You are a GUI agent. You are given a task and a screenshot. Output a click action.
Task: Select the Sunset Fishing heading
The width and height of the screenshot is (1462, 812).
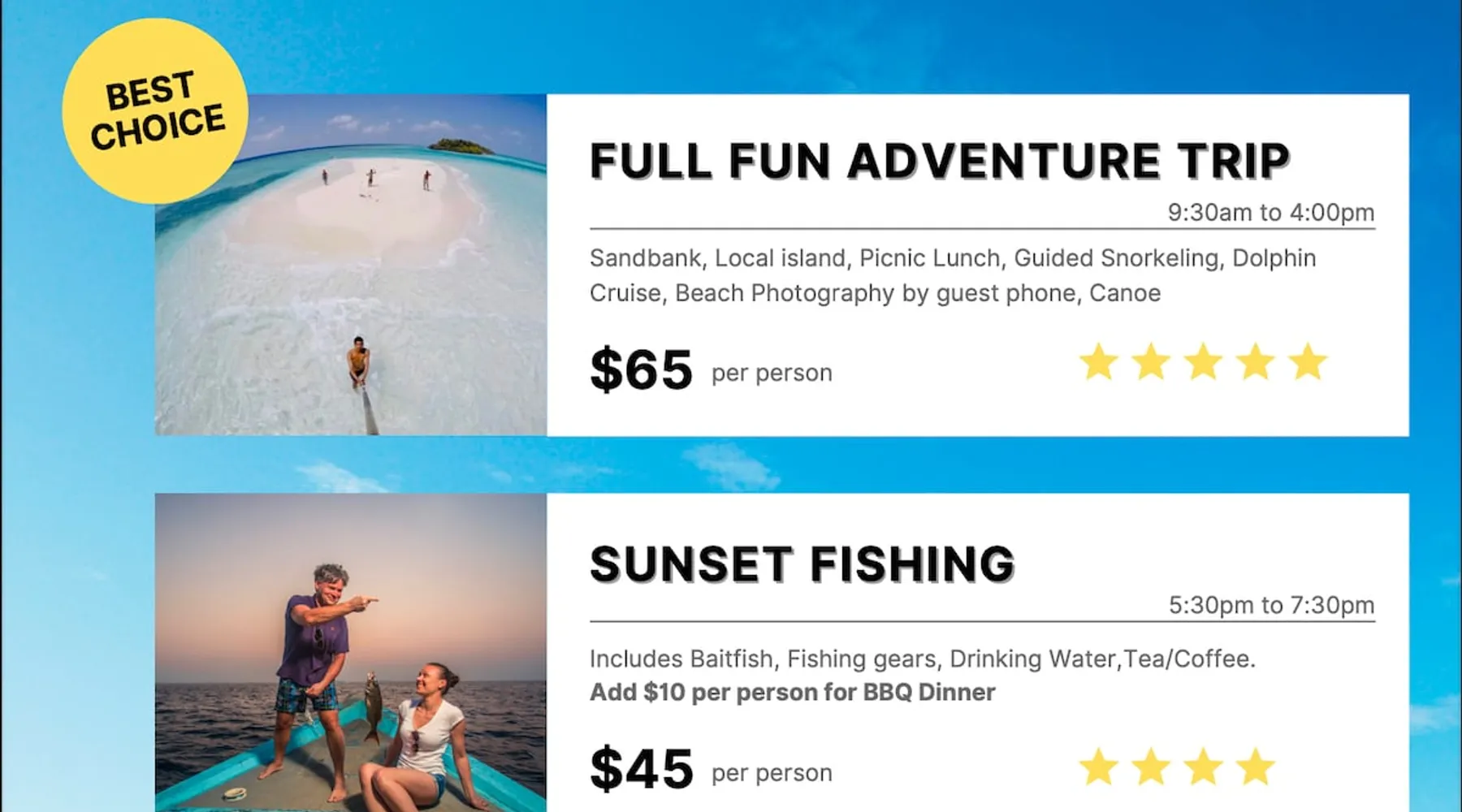[x=802, y=564]
